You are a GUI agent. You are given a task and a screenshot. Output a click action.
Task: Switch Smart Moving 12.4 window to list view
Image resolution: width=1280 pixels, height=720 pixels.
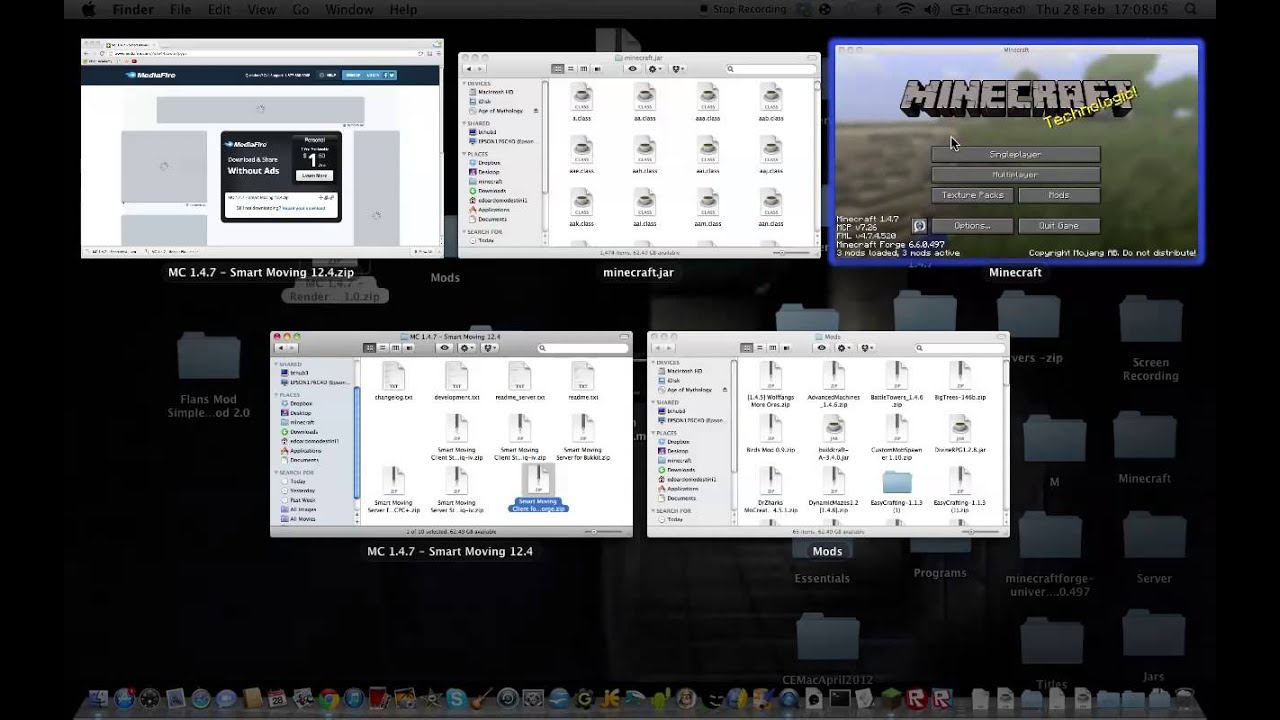pyautogui.click(x=383, y=348)
